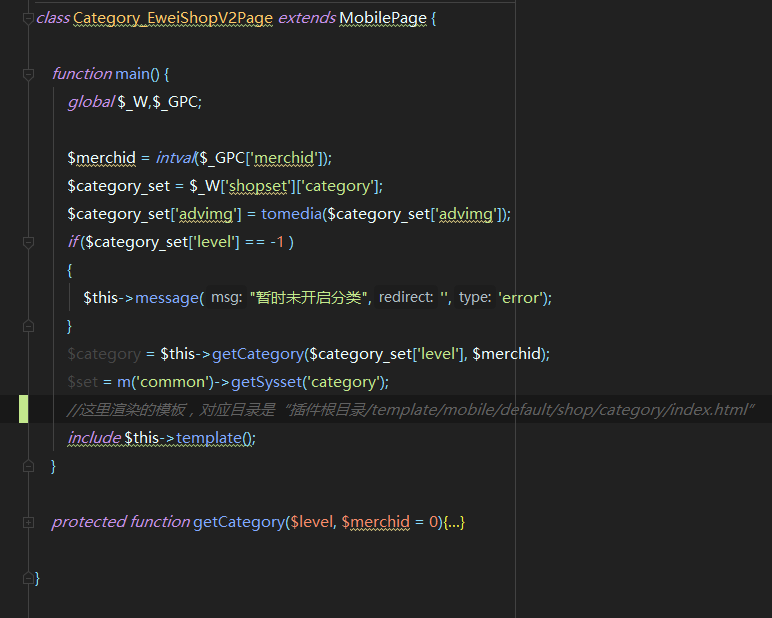
Task: Click the 'message(' method call
Action: pos(169,298)
